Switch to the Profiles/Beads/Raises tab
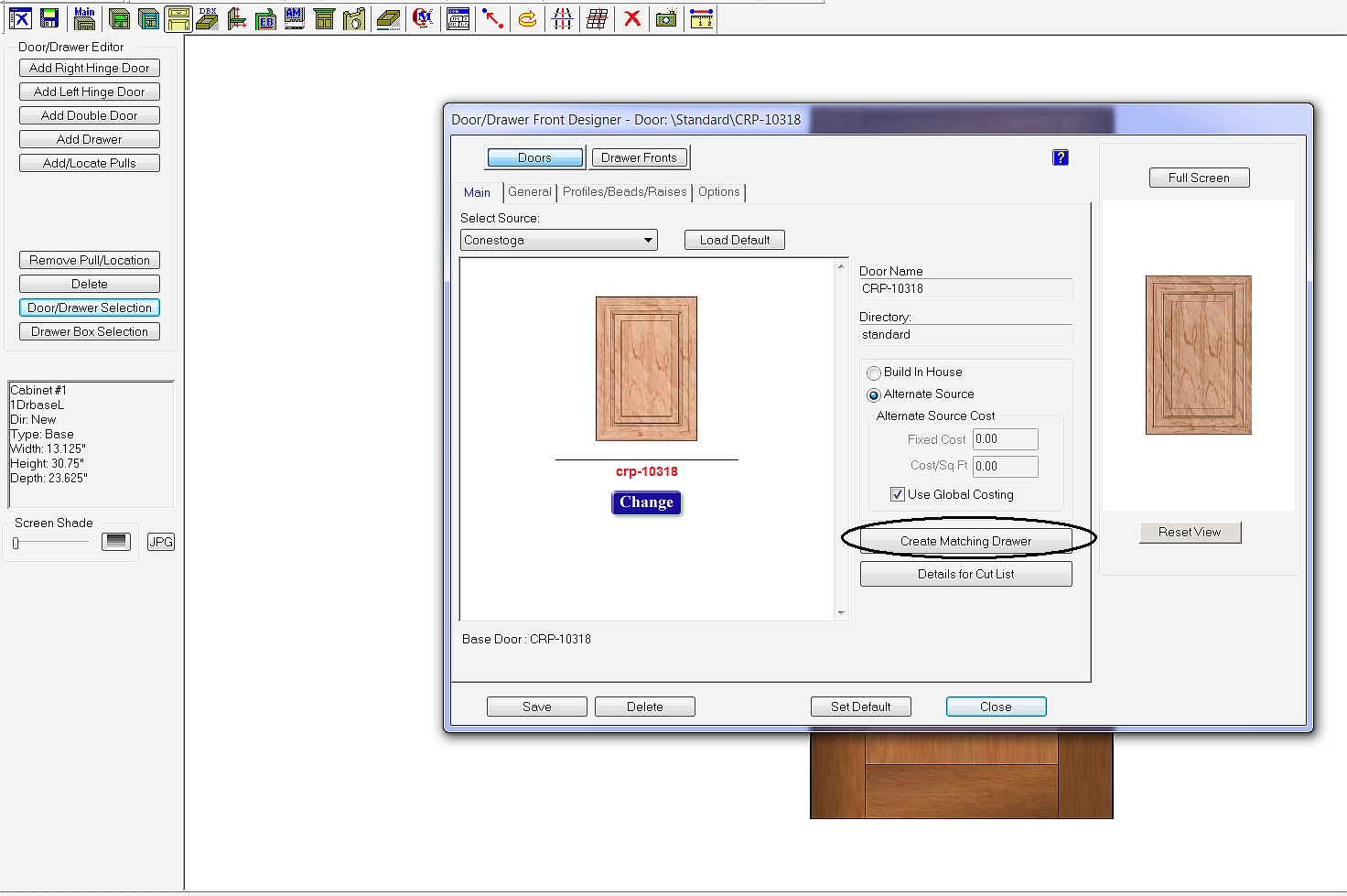Image resolution: width=1347 pixels, height=896 pixels. click(624, 192)
